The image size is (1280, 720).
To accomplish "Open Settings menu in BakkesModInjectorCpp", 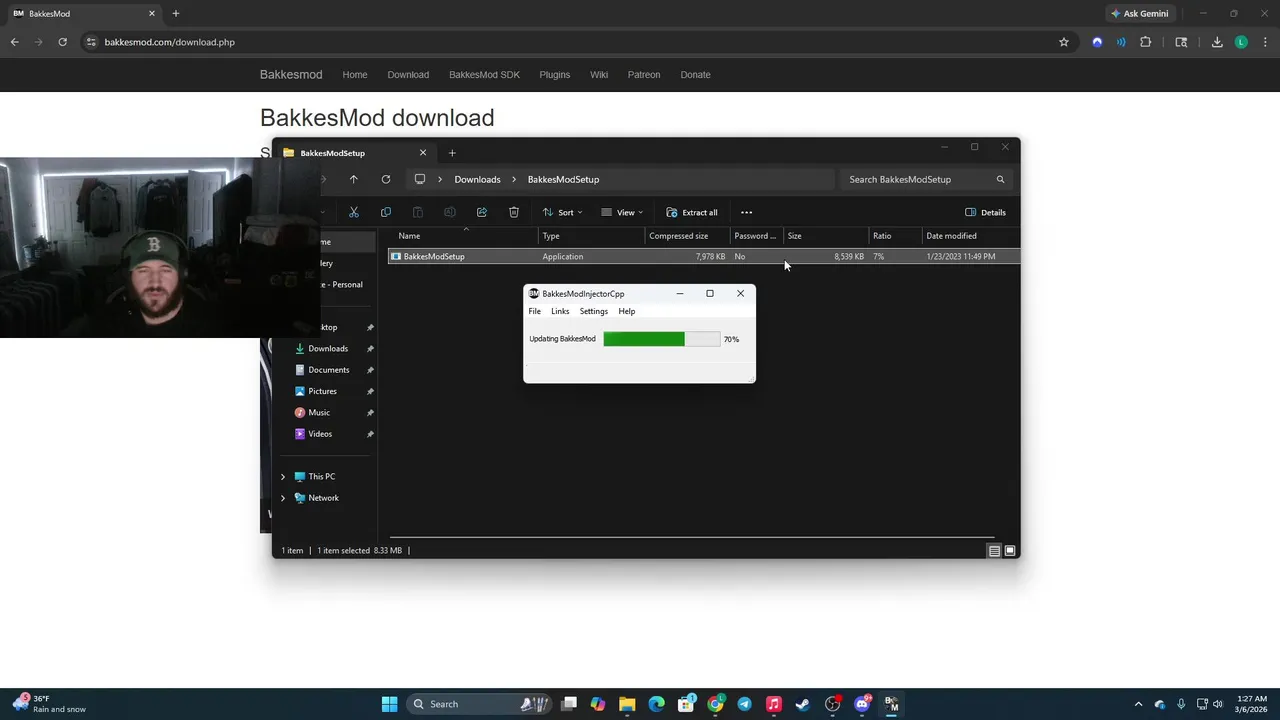I will pos(594,311).
